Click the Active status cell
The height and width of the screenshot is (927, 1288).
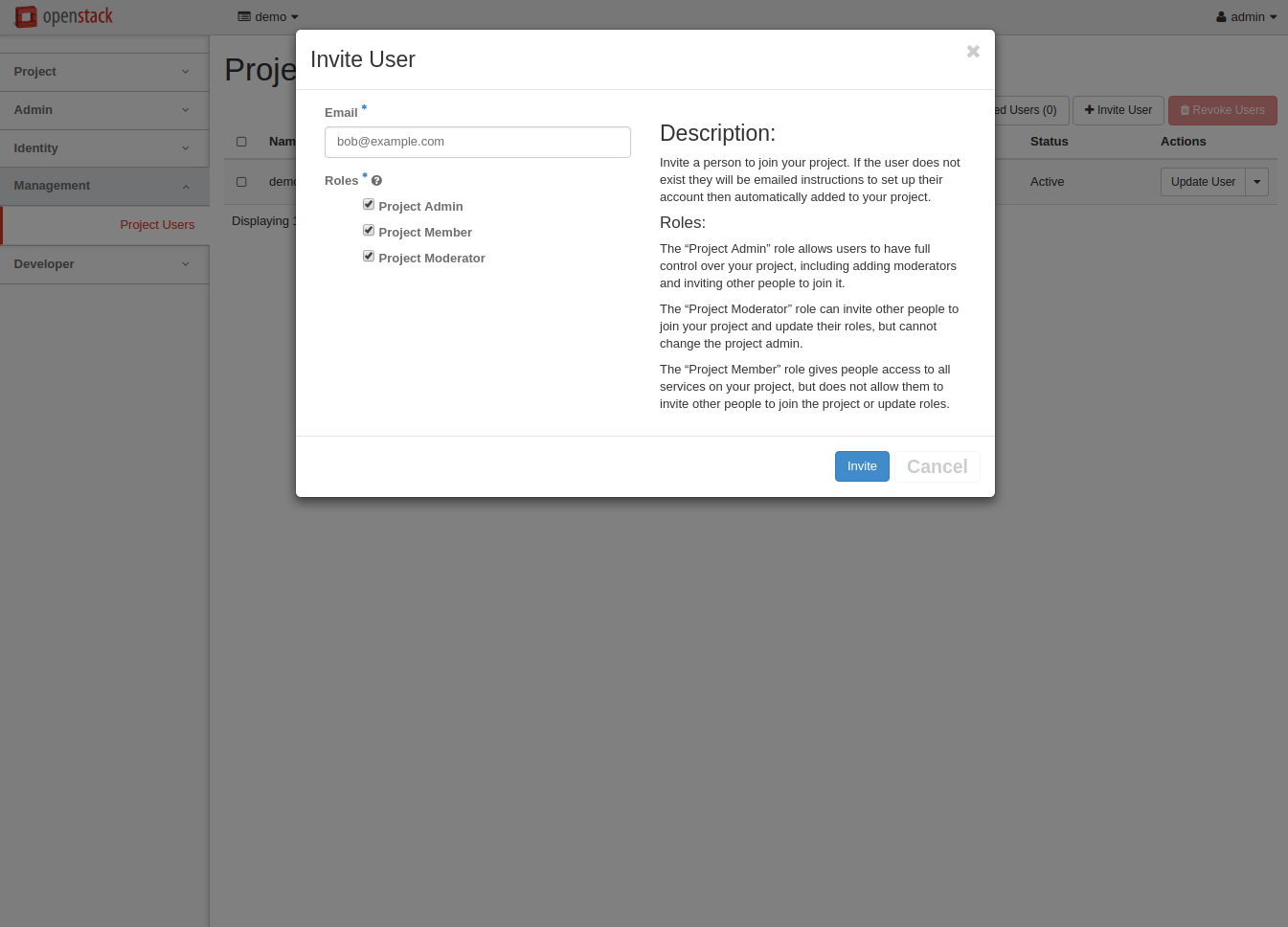pyautogui.click(x=1047, y=182)
